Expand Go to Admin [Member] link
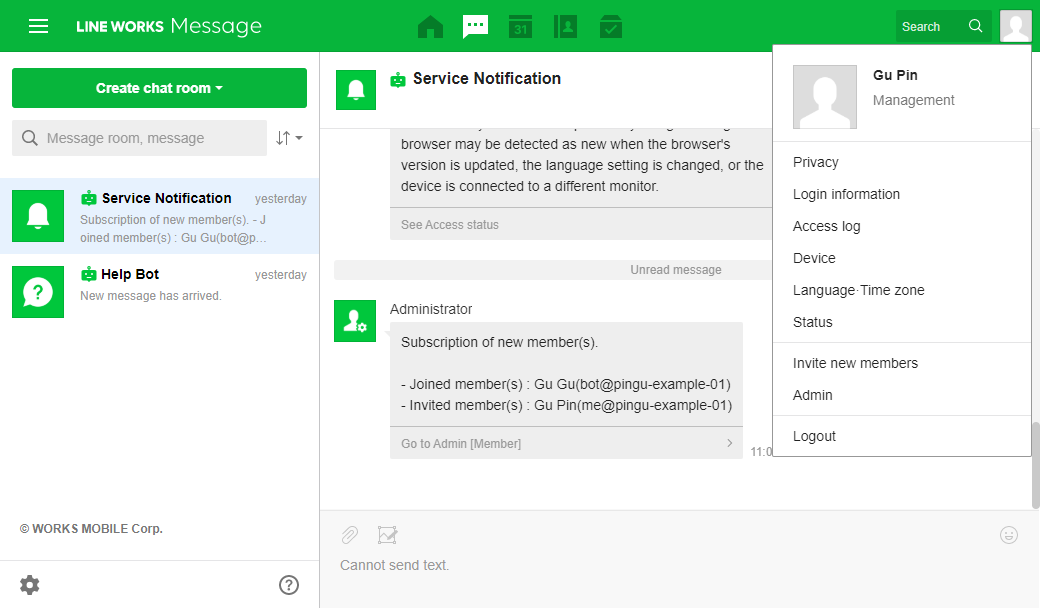This screenshot has width=1040, height=608. (x=566, y=443)
